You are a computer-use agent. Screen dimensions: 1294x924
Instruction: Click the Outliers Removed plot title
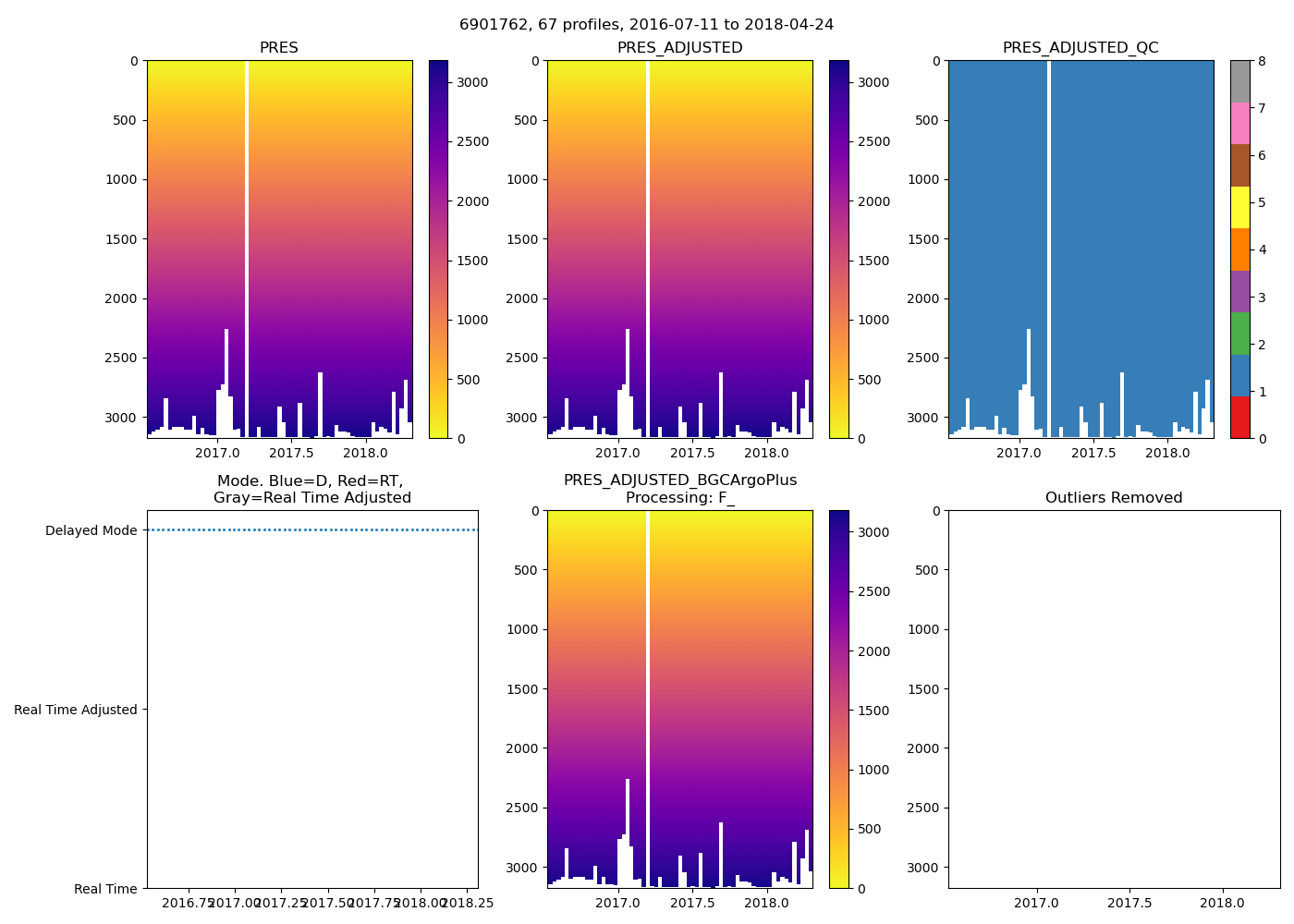(x=1114, y=498)
